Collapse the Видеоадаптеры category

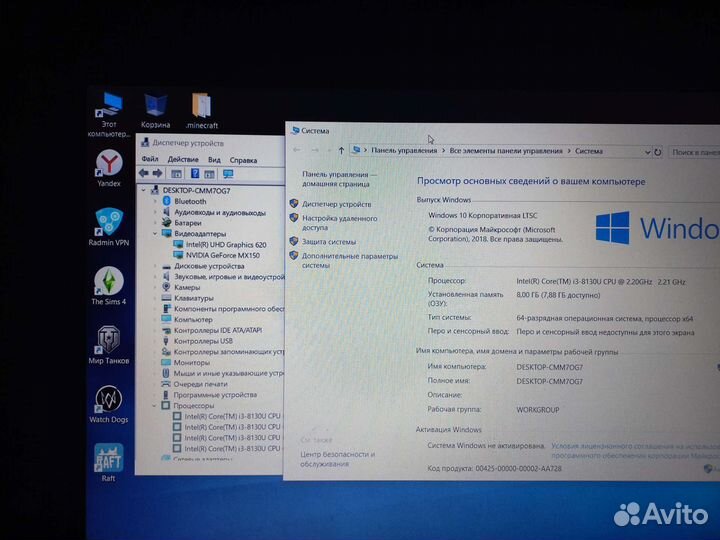coord(155,234)
